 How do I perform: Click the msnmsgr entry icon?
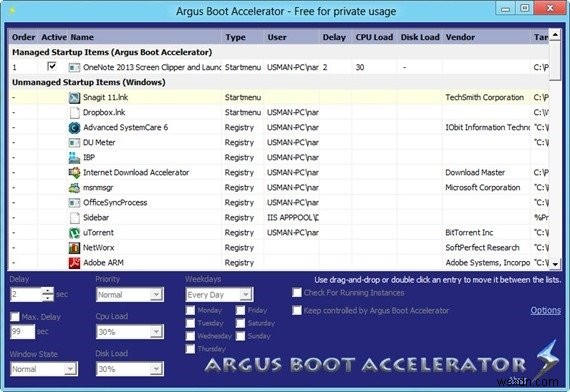point(74,188)
